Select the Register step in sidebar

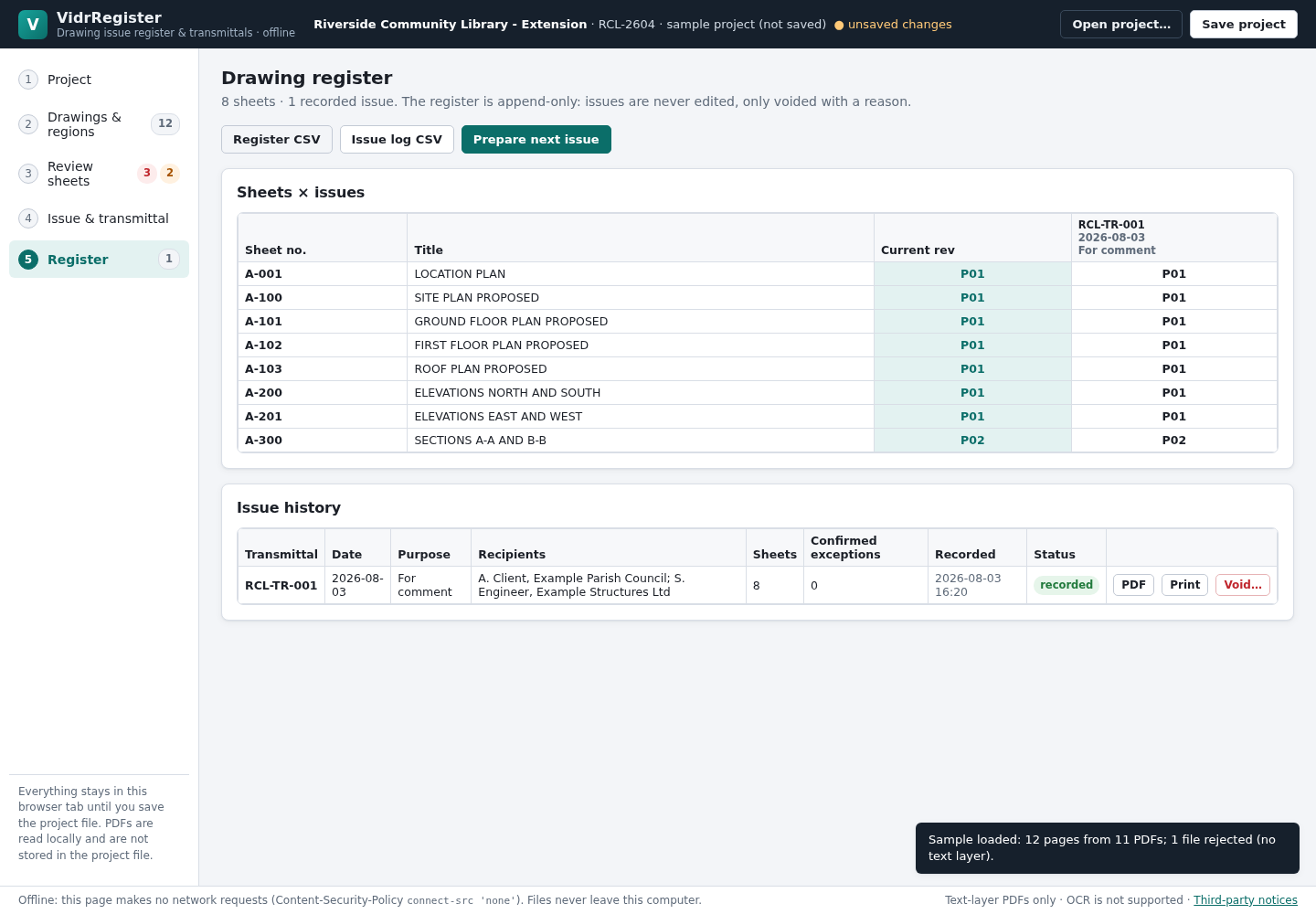click(x=99, y=260)
